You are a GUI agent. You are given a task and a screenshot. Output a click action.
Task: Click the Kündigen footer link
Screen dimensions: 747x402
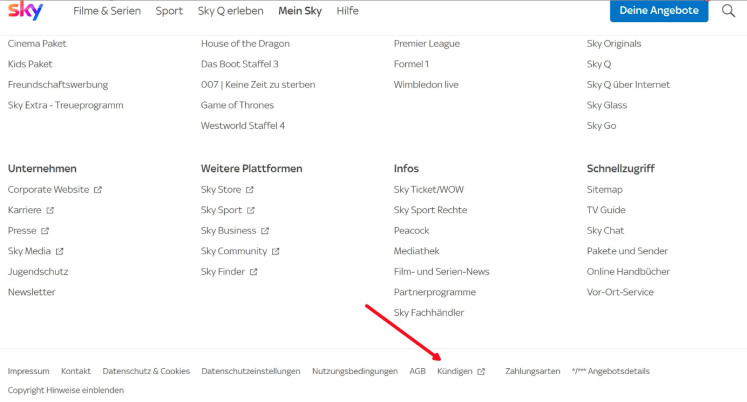pos(454,371)
